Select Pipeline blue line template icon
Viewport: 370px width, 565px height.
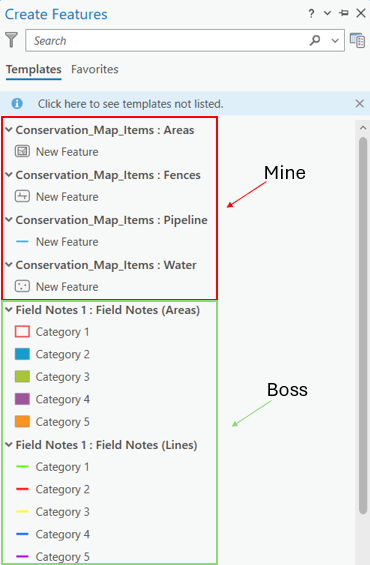pyautogui.click(x=22, y=241)
